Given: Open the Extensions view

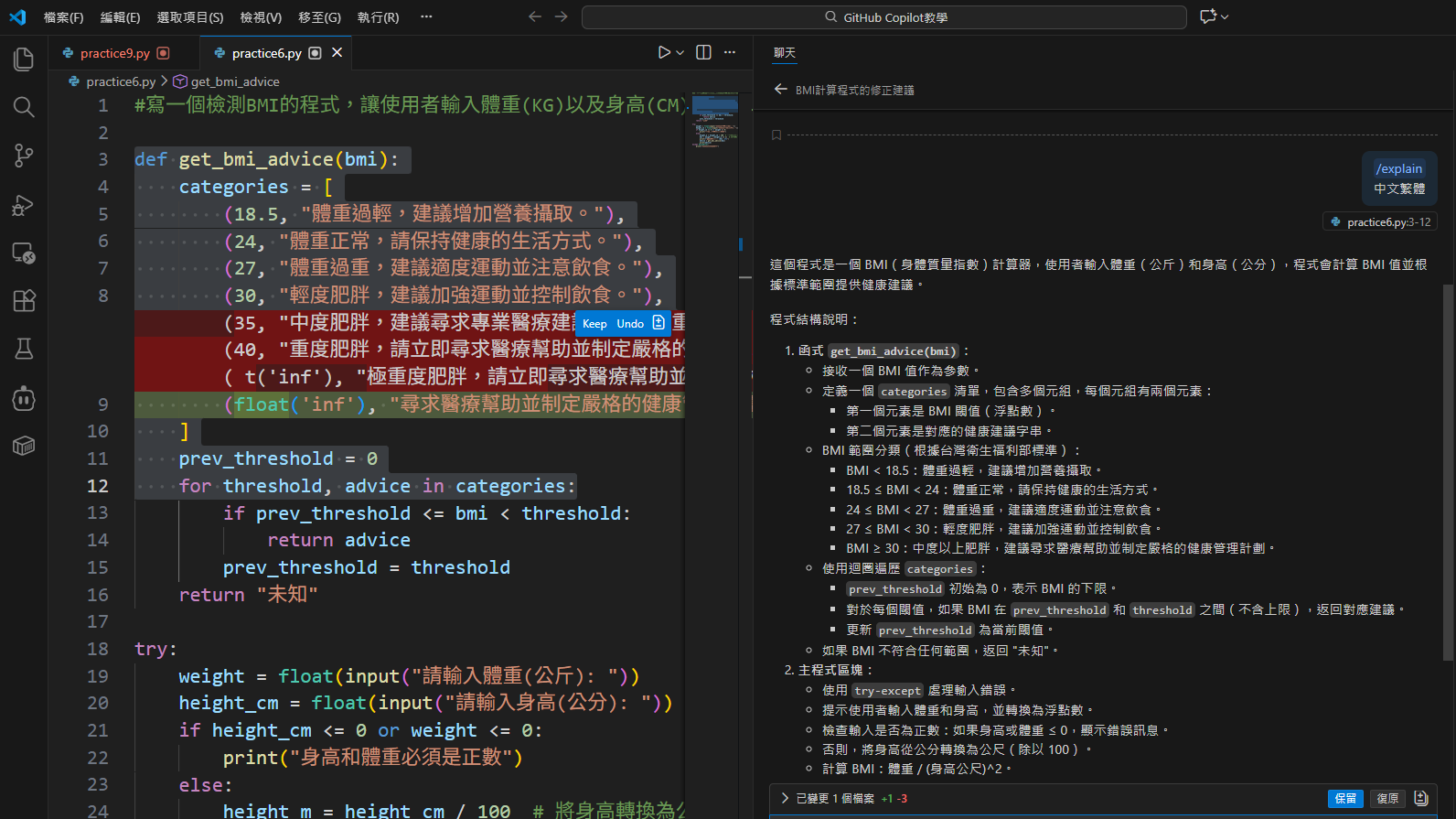Looking at the screenshot, I should click(24, 300).
